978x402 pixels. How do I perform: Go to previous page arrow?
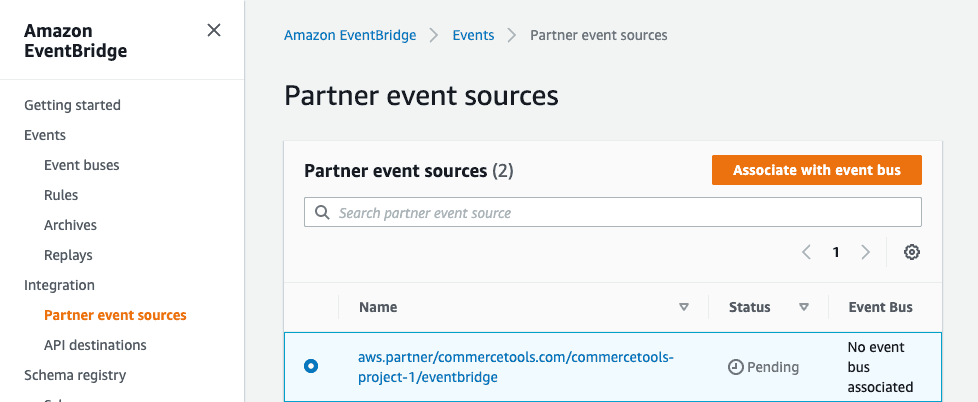[806, 252]
